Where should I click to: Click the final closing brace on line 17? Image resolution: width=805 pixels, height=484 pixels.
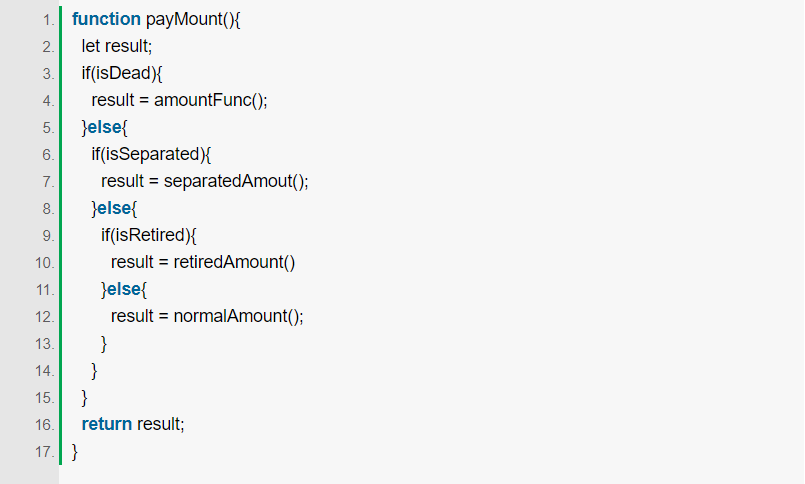(x=74, y=452)
